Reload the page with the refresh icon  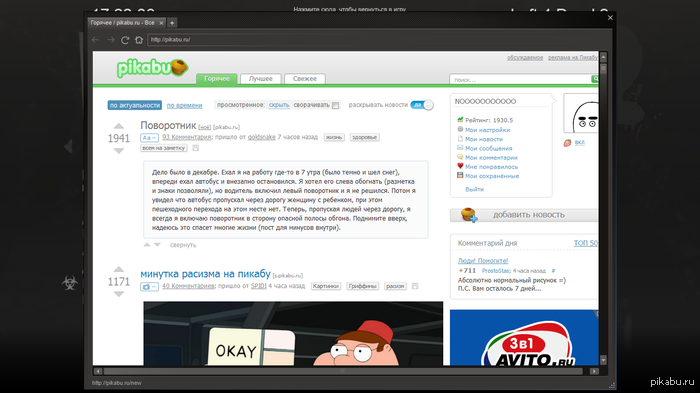pyautogui.click(x=125, y=40)
